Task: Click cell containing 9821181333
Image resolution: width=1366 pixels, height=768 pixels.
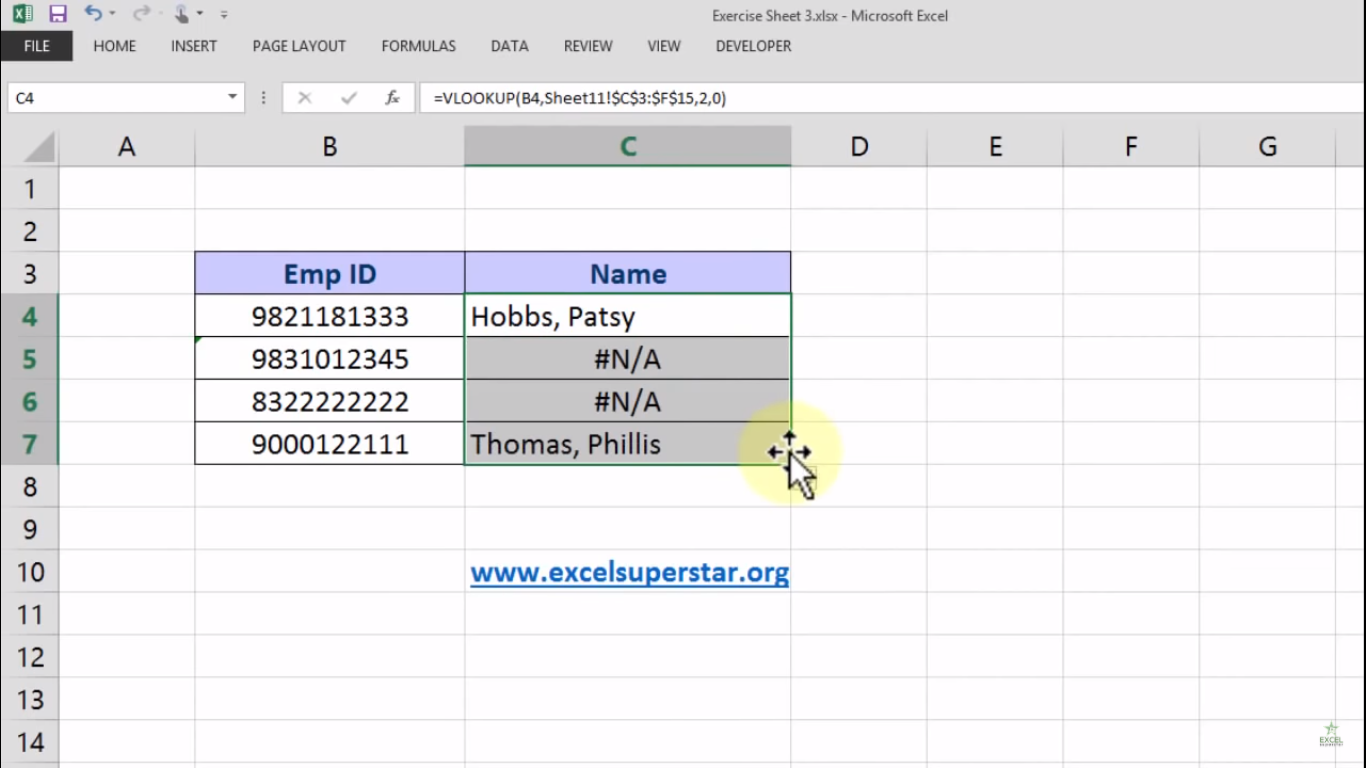Action: 330,316
